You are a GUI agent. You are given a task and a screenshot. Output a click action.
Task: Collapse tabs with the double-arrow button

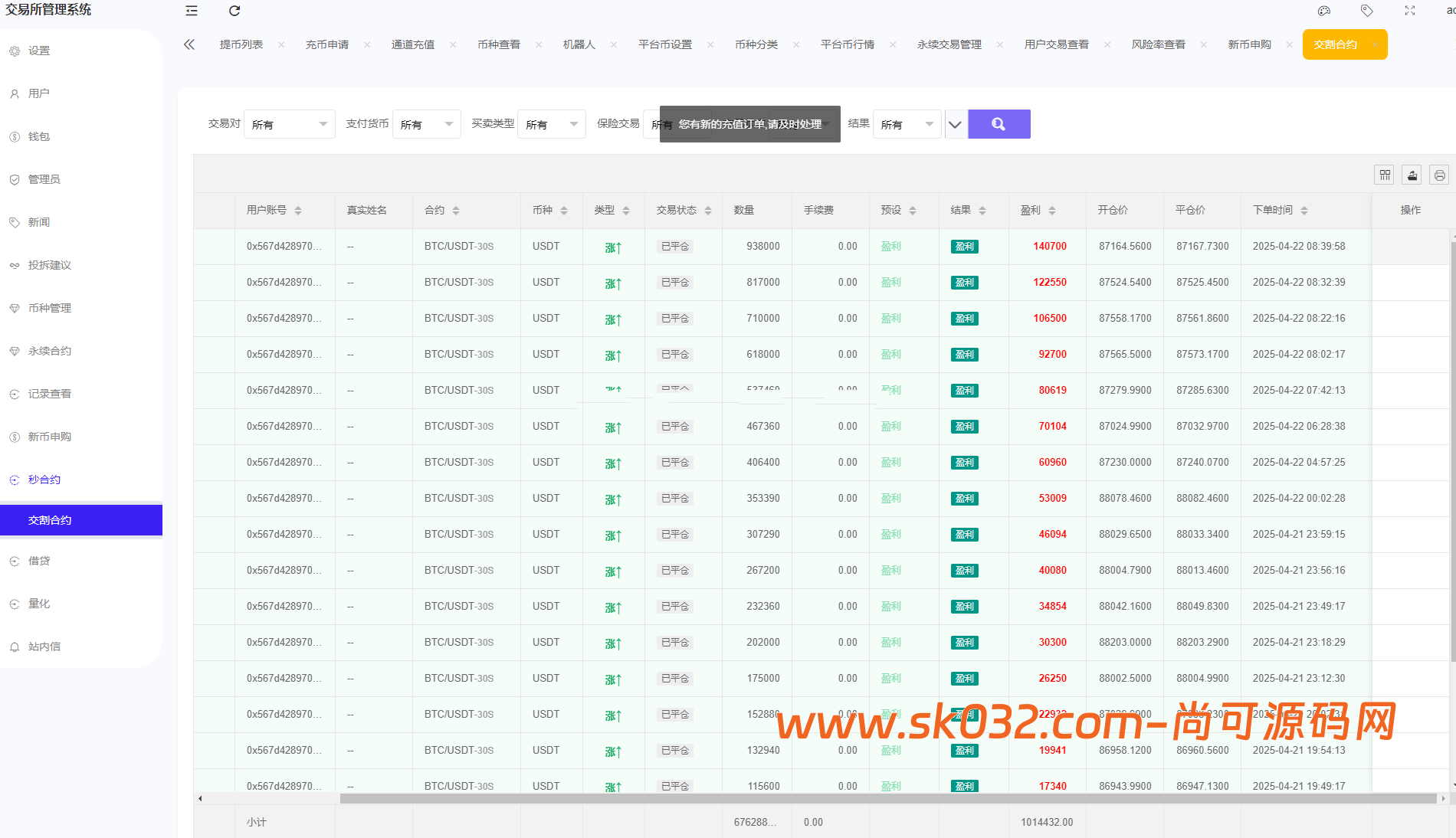(x=189, y=44)
